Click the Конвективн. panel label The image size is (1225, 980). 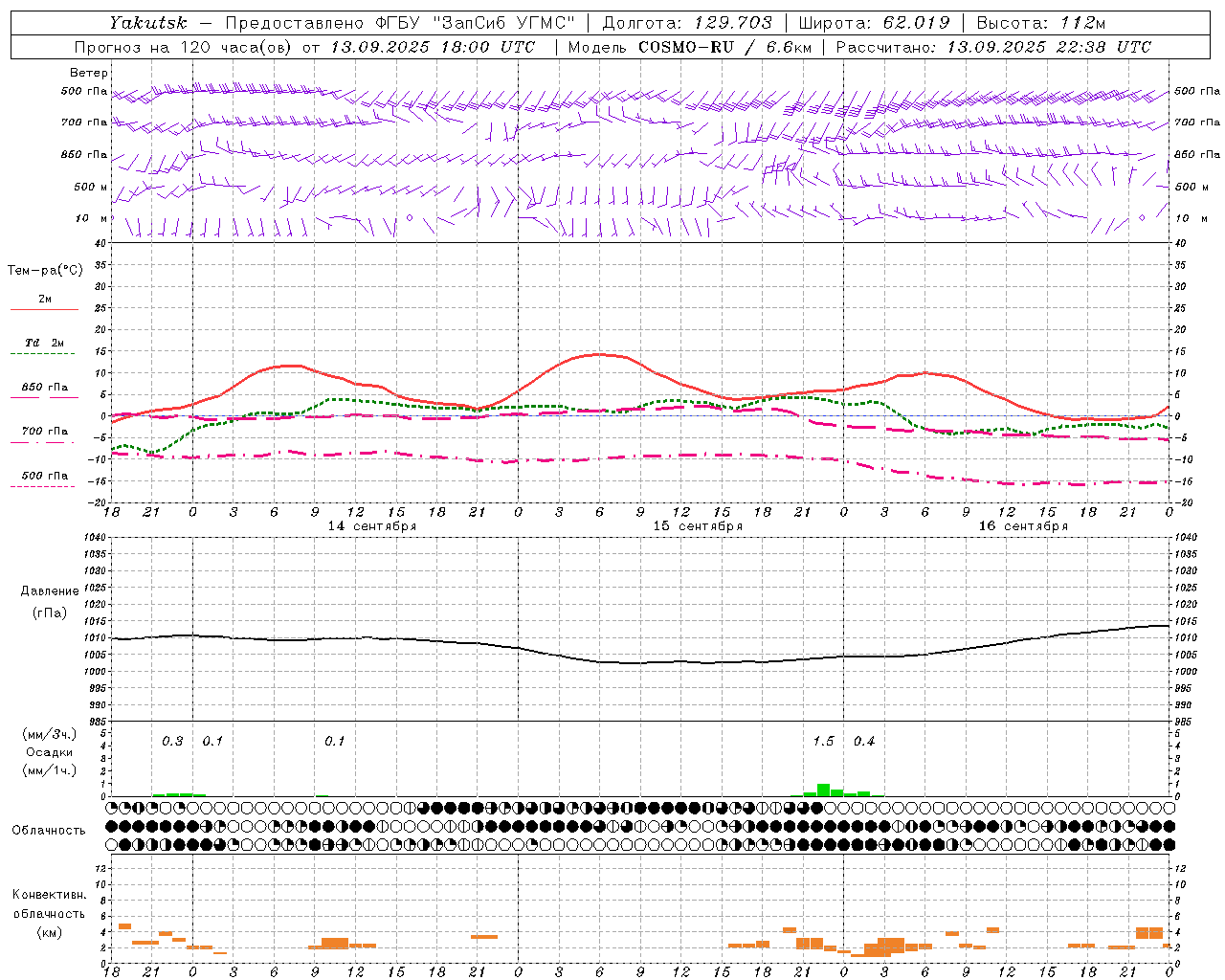coord(50,895)
